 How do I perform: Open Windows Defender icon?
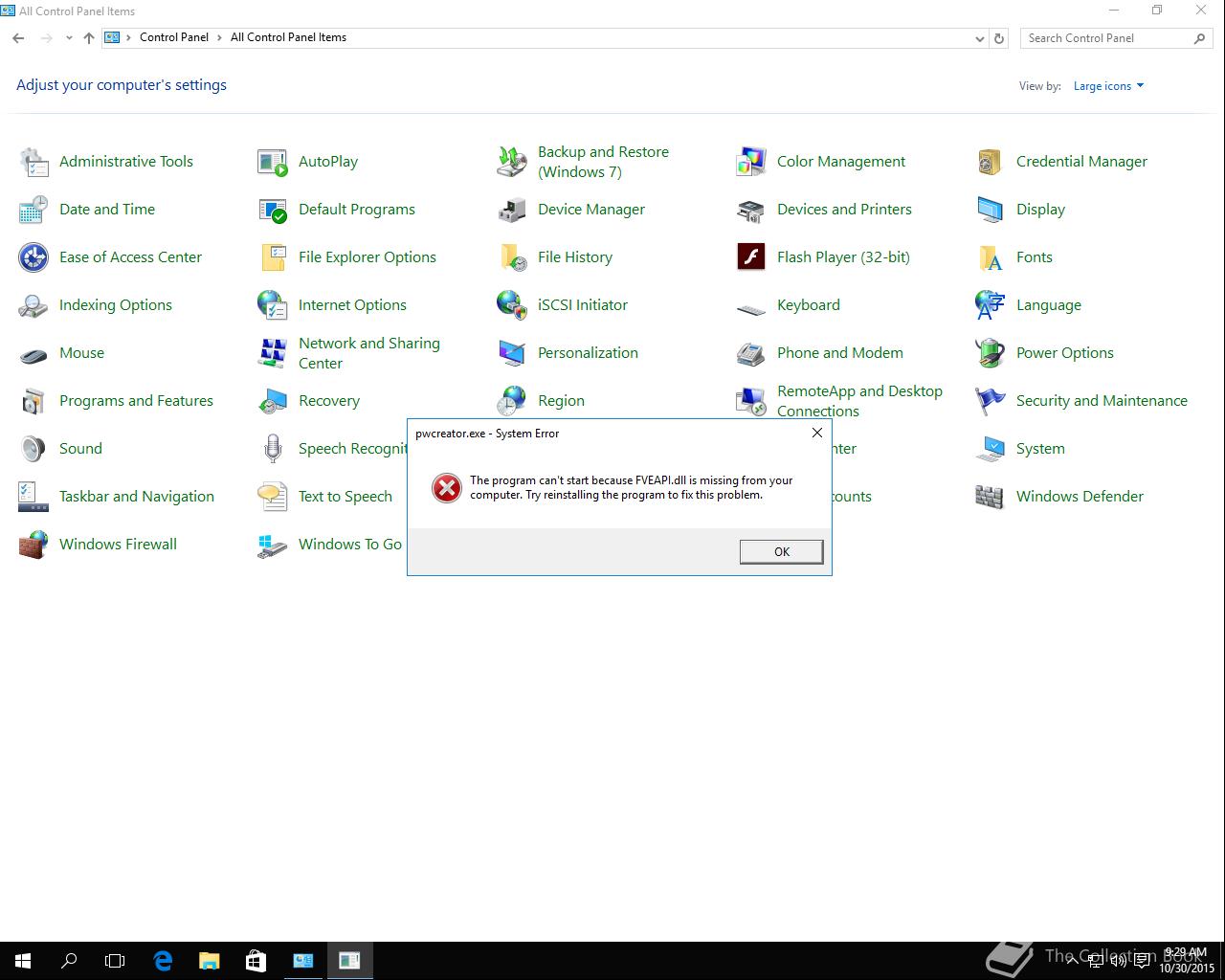tap(991, 497)
